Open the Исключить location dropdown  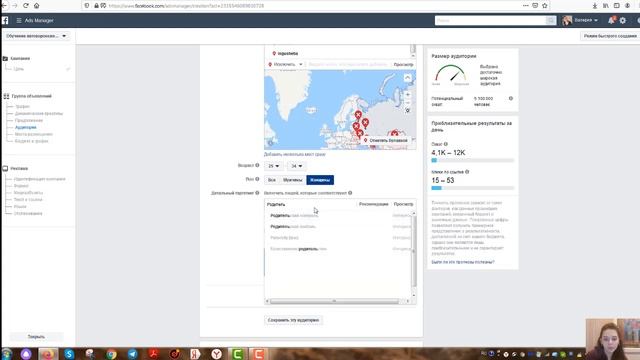pos(285,64)
